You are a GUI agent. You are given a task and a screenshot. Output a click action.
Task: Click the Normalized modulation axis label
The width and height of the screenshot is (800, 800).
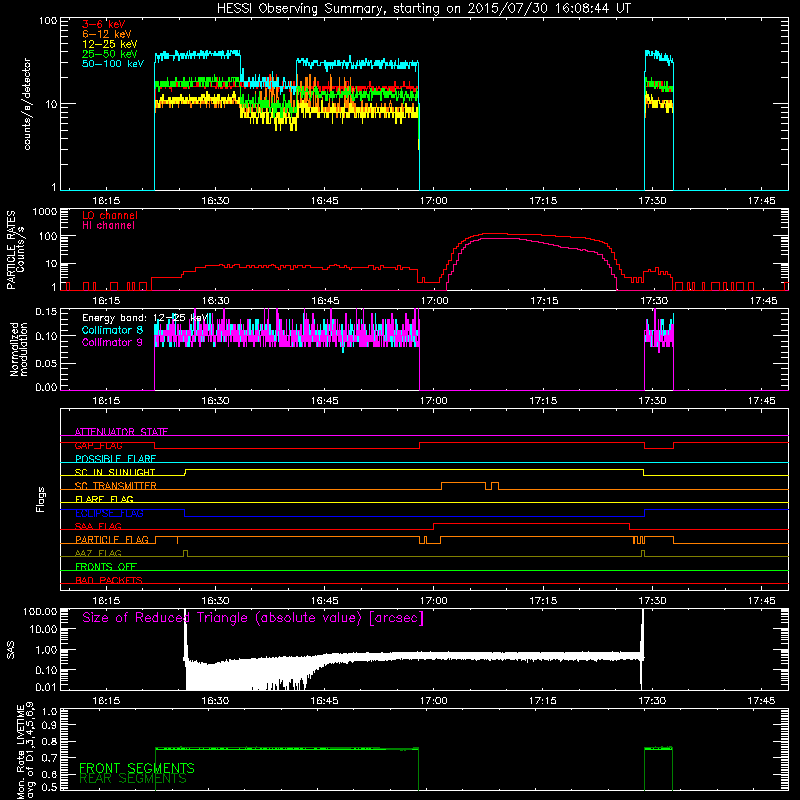click(18, 349)
